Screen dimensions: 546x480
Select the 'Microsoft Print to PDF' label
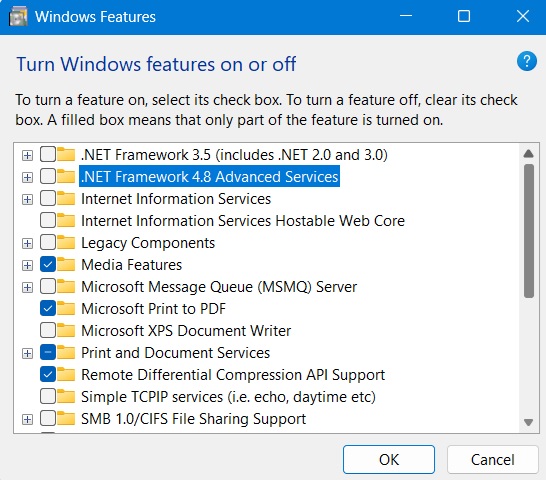(154, 309)
